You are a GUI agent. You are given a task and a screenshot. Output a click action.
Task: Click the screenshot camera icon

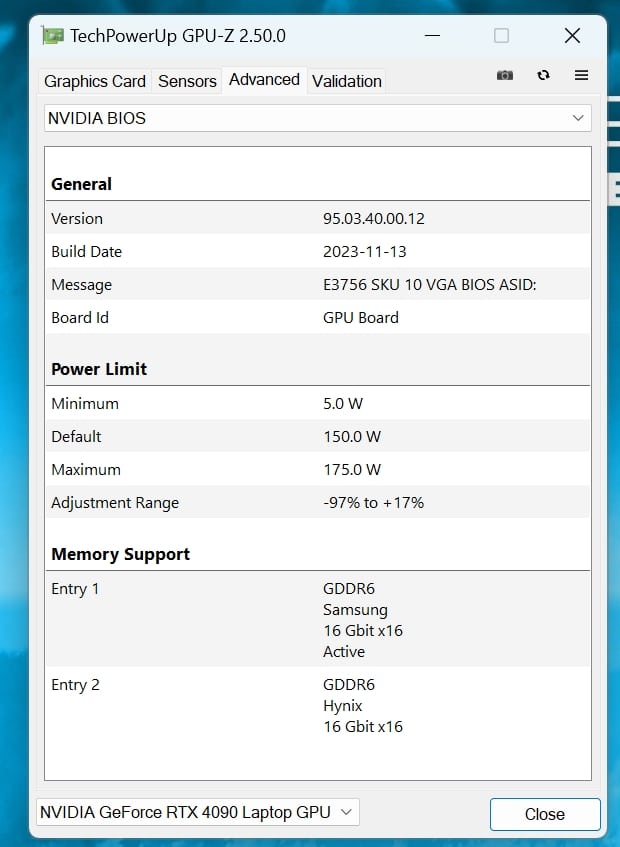505,75
